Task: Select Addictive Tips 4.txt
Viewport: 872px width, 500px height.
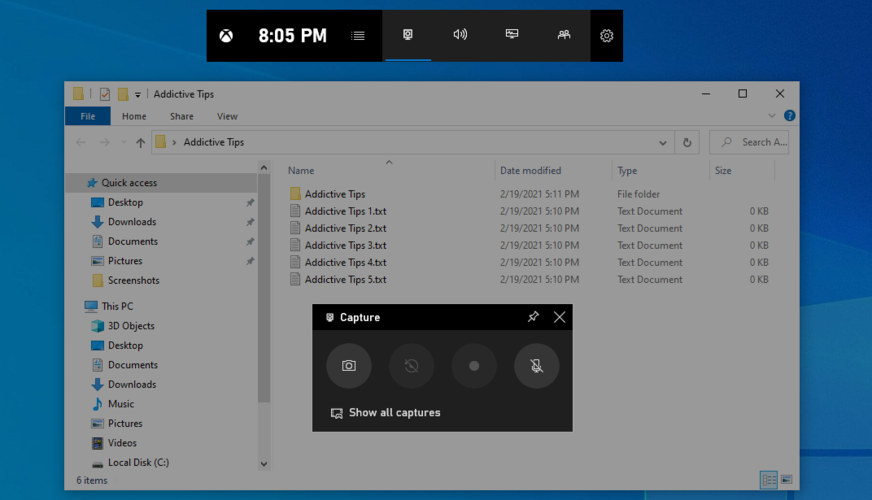Action: click(x=529, y=263)
